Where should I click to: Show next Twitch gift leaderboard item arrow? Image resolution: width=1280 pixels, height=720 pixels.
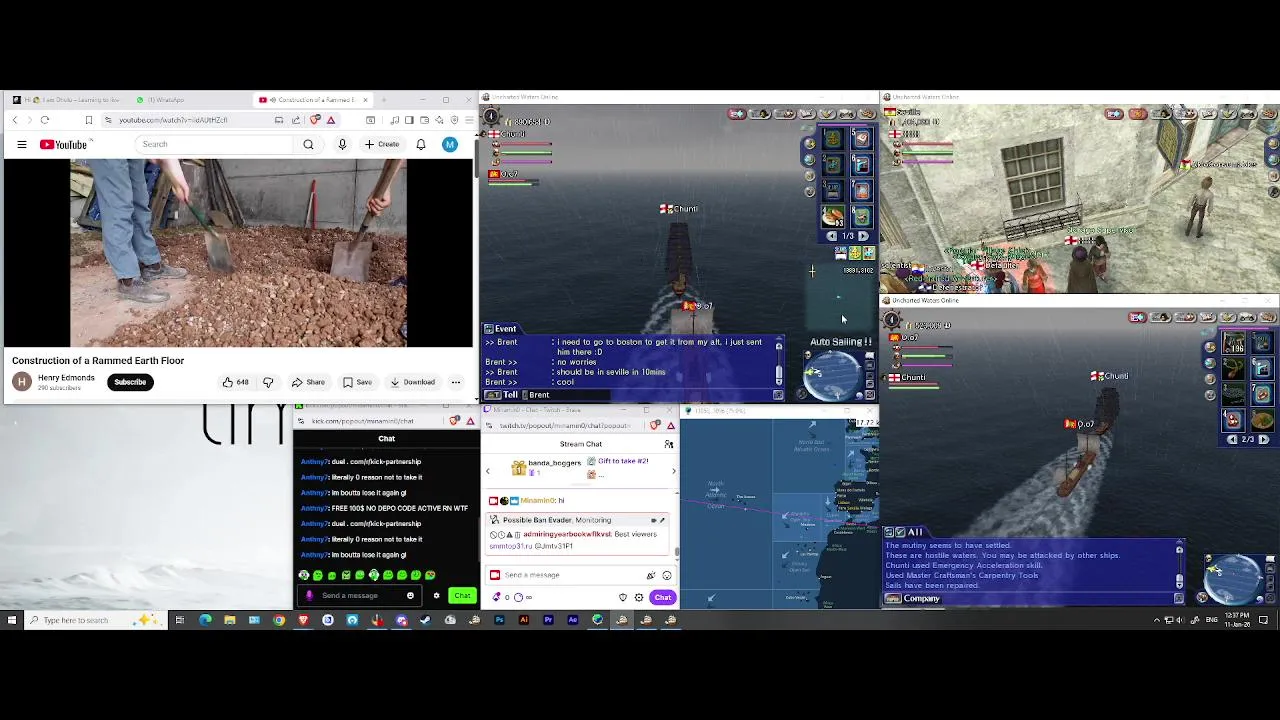pyautogui.click(x=672, y=471)
